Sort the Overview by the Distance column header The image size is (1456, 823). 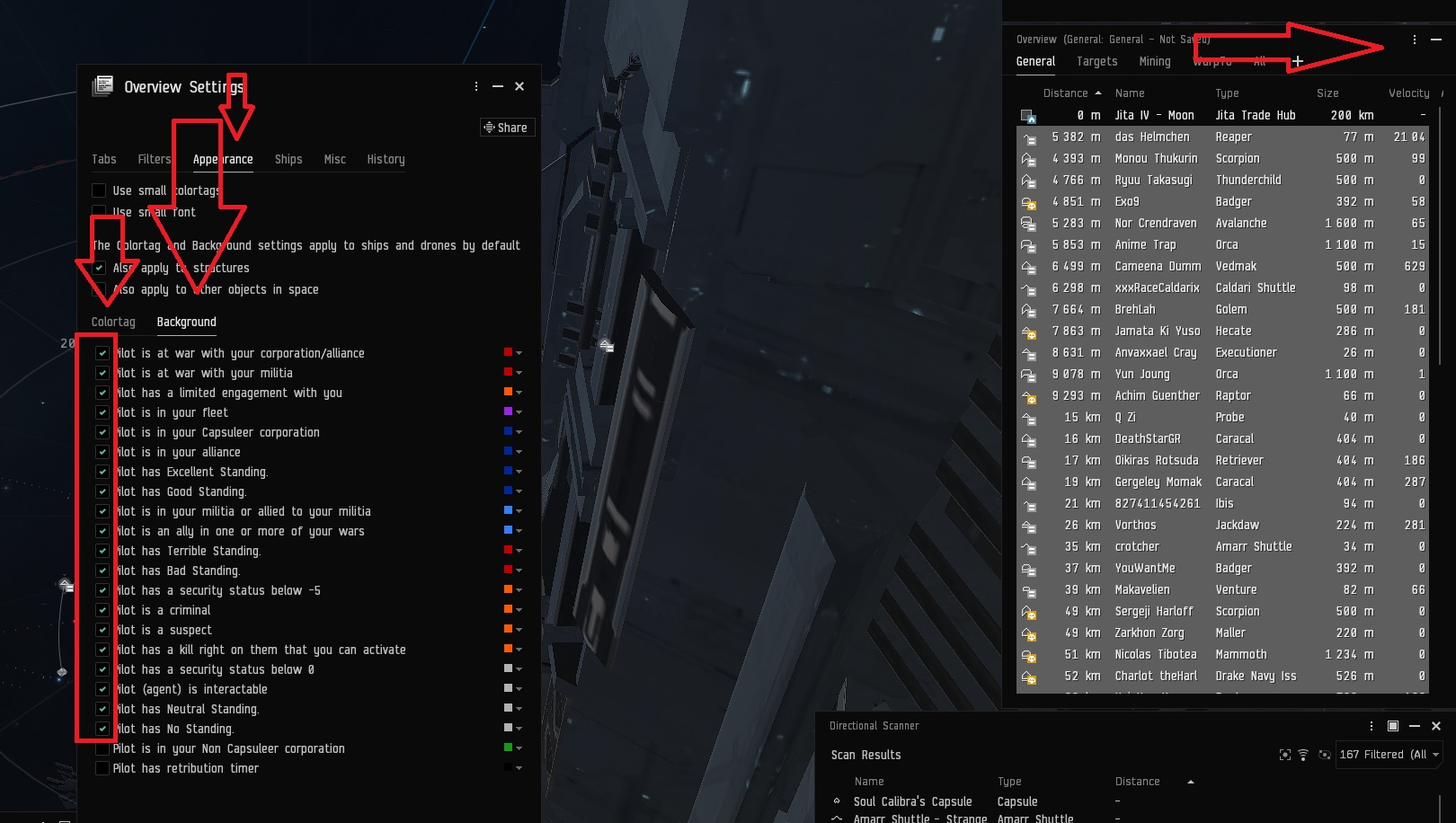click(1066, 93)
